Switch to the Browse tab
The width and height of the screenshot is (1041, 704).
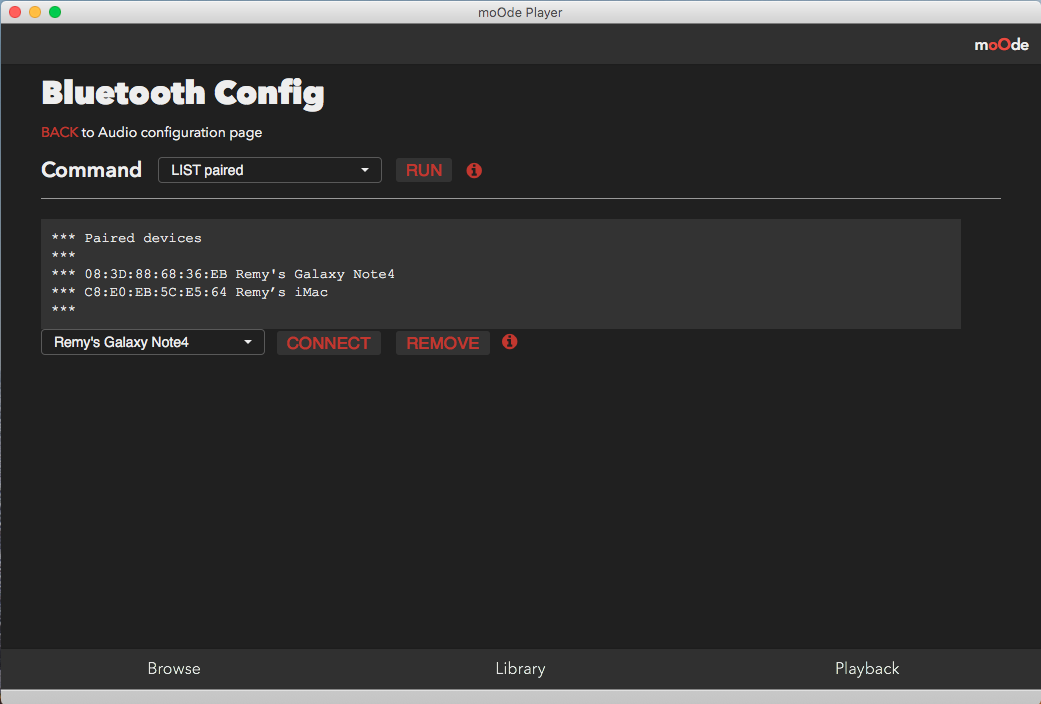click(x=174, y=668)
